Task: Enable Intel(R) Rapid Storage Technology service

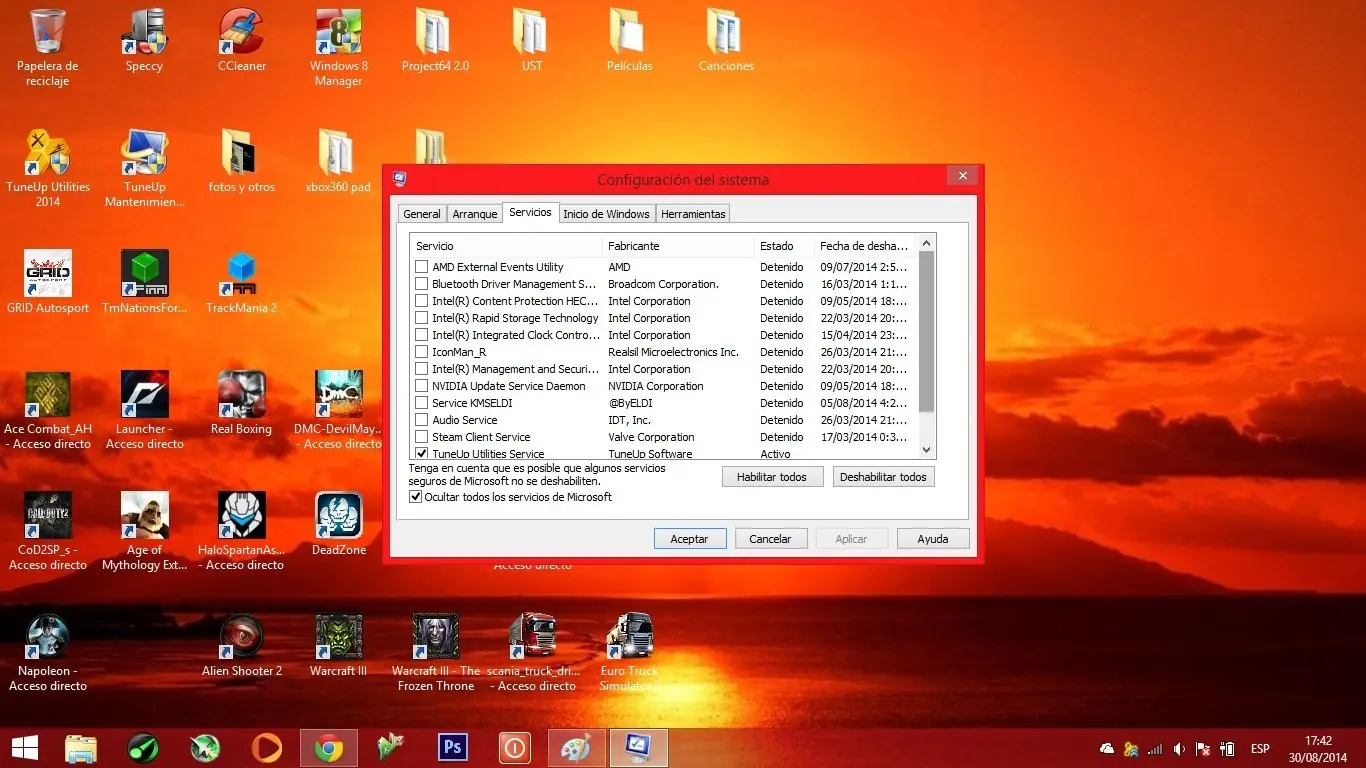Action: click(422, 318)
